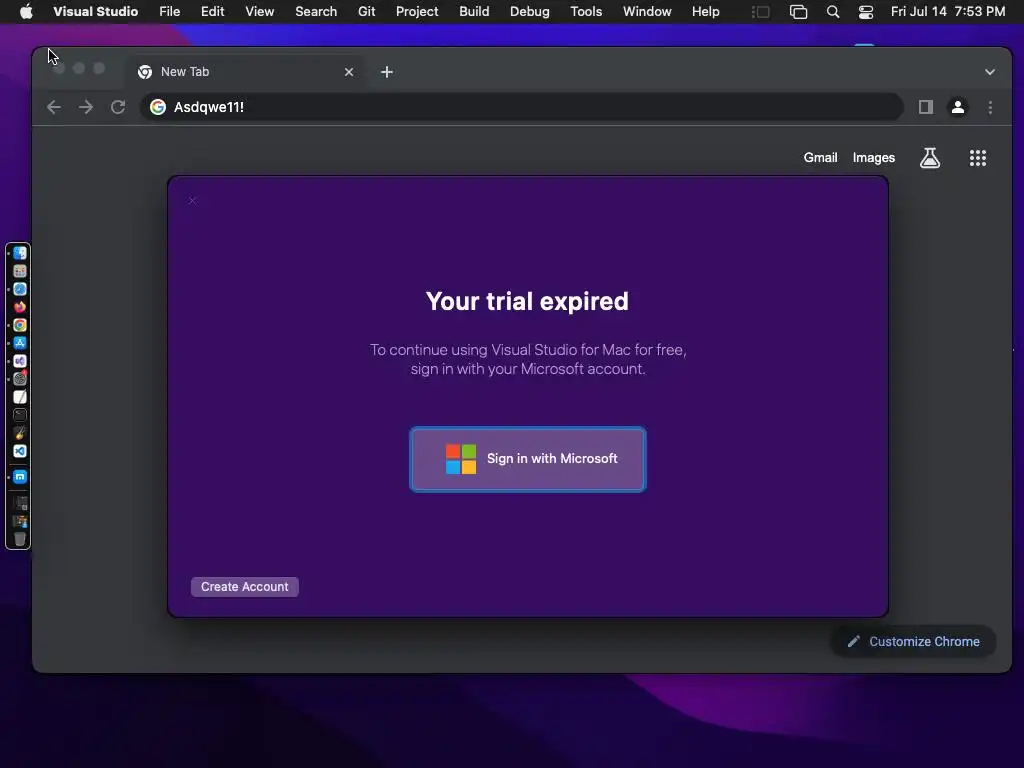
Task: Select the New Tab tab
Action: coord(244,72)
